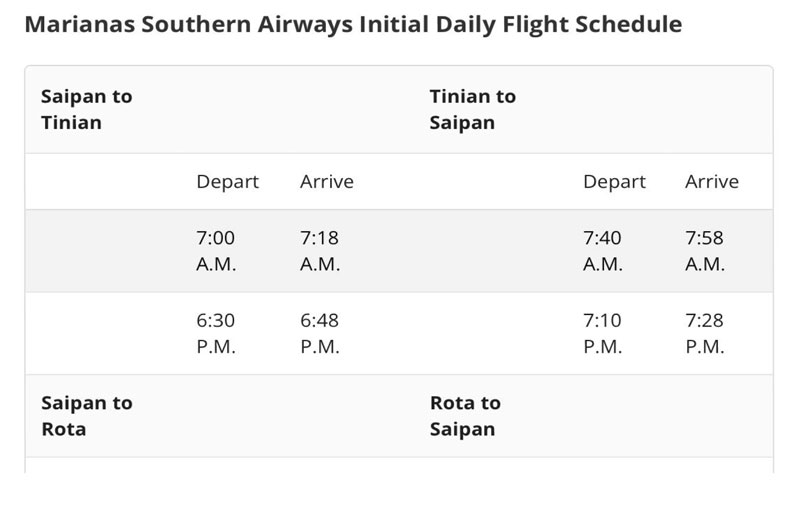This screenshot has height=522, width=800.
Task: Select the 7:28 P.M. arrival cell
Action: (705, 334)
